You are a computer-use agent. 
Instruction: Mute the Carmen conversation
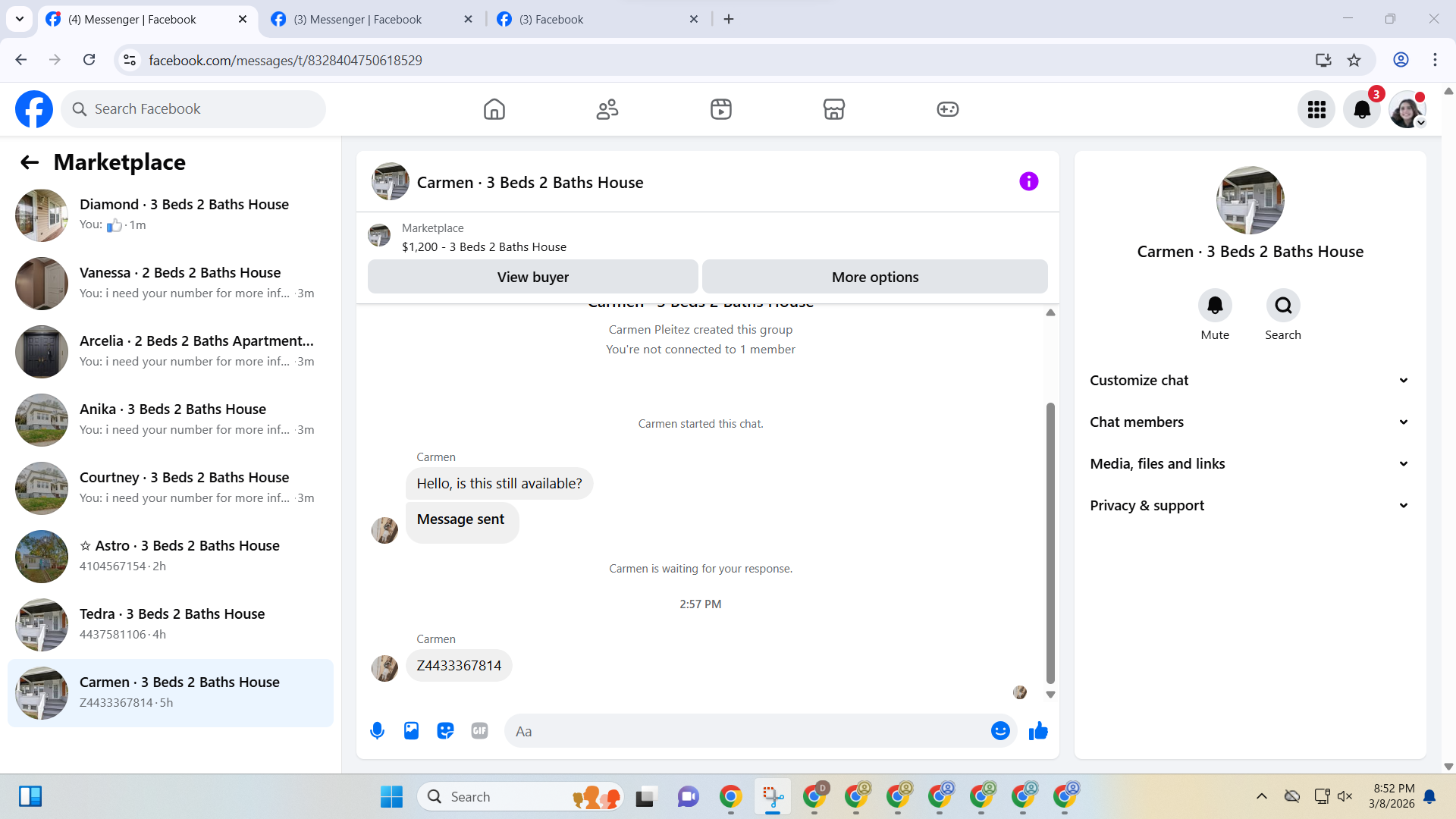(1215, 306)
